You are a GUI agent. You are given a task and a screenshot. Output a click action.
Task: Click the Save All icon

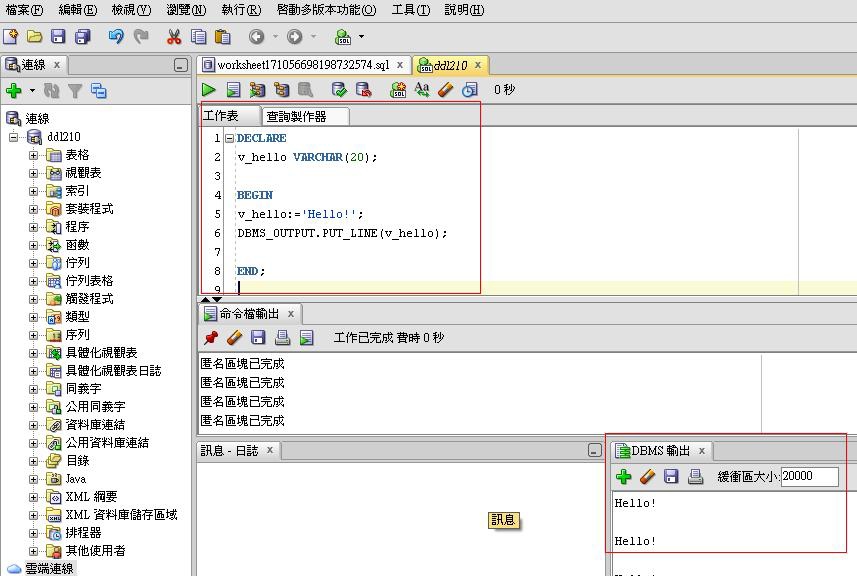(83, 37)
